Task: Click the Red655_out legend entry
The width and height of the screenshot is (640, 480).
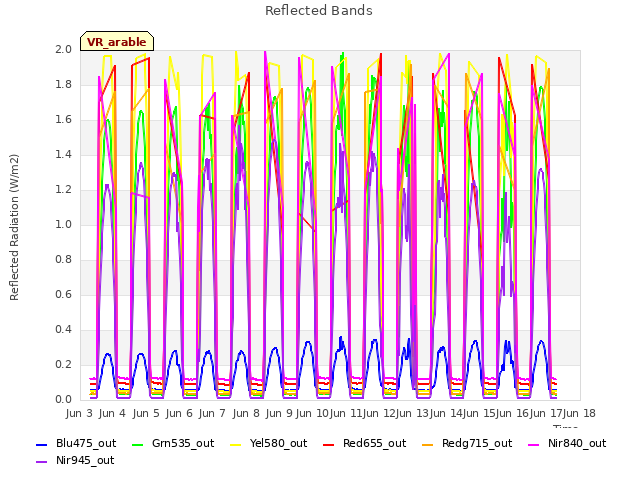Action: 364,444
